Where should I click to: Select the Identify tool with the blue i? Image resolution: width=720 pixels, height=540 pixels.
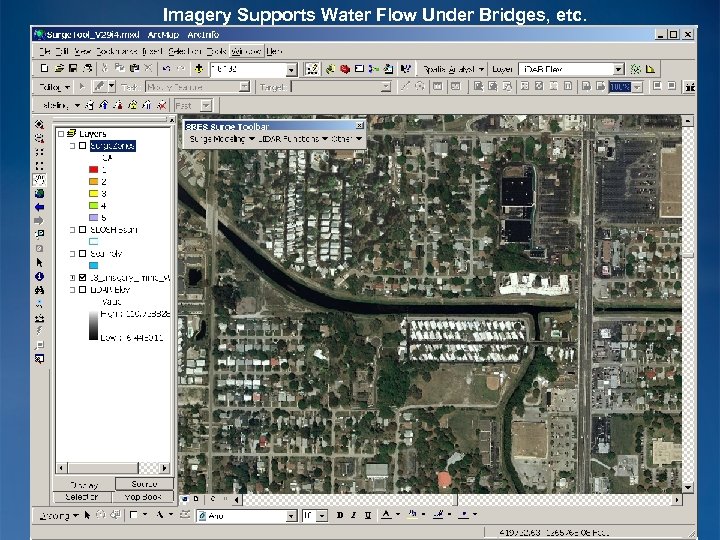pyautogui.click(x=39, y=276)
